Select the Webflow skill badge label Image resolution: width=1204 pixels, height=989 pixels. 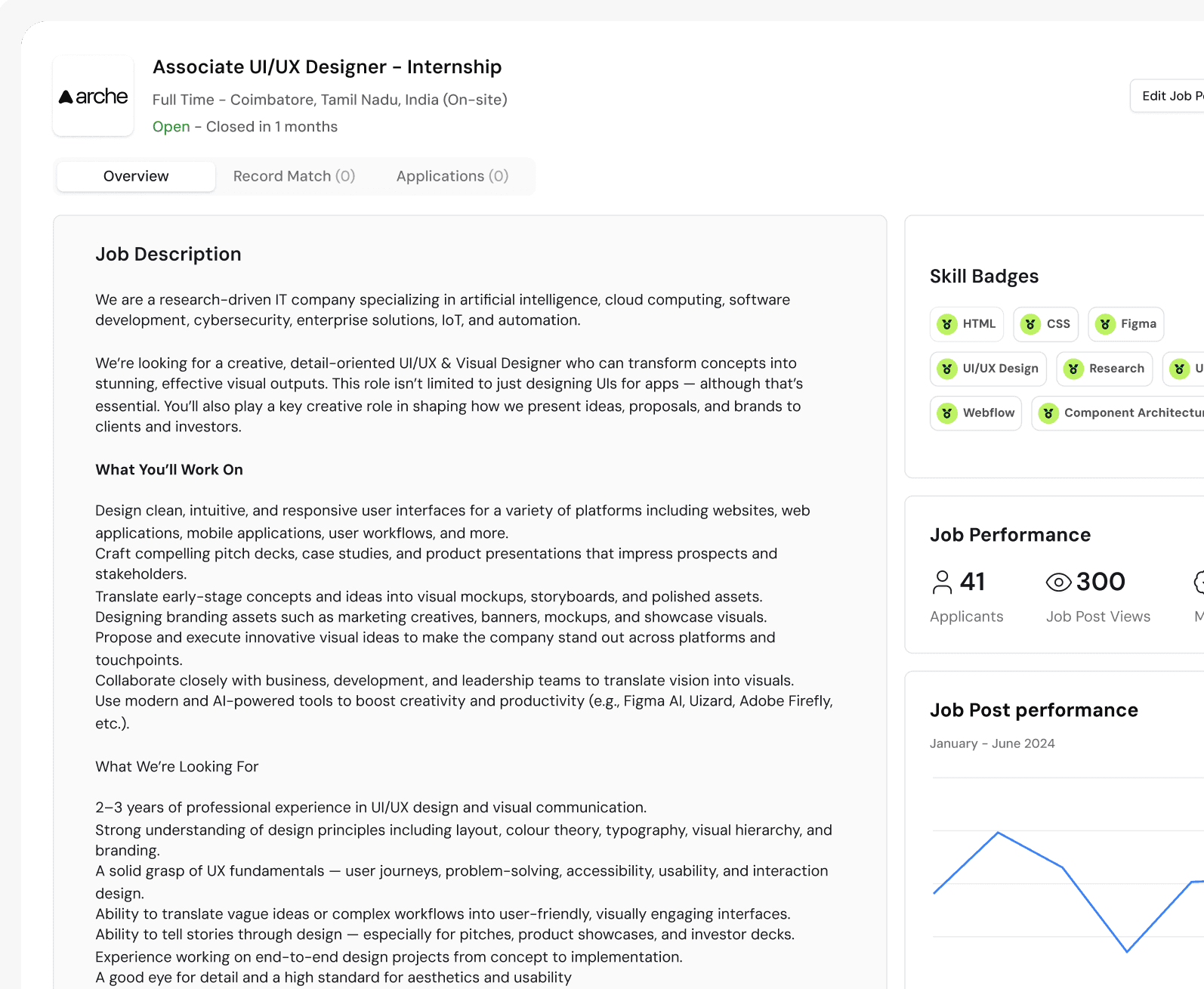click(x=988, y=413)
